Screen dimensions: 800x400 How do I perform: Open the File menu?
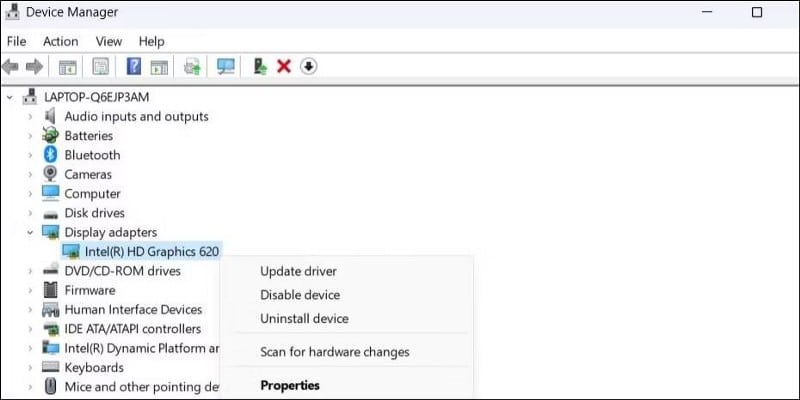pyautogui.click(x=16, y=41)
